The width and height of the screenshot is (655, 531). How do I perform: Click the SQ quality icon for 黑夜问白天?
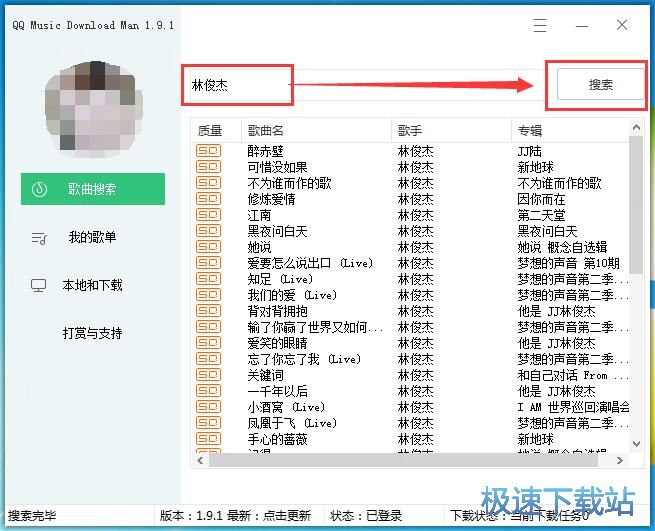(x=208, y=231)
